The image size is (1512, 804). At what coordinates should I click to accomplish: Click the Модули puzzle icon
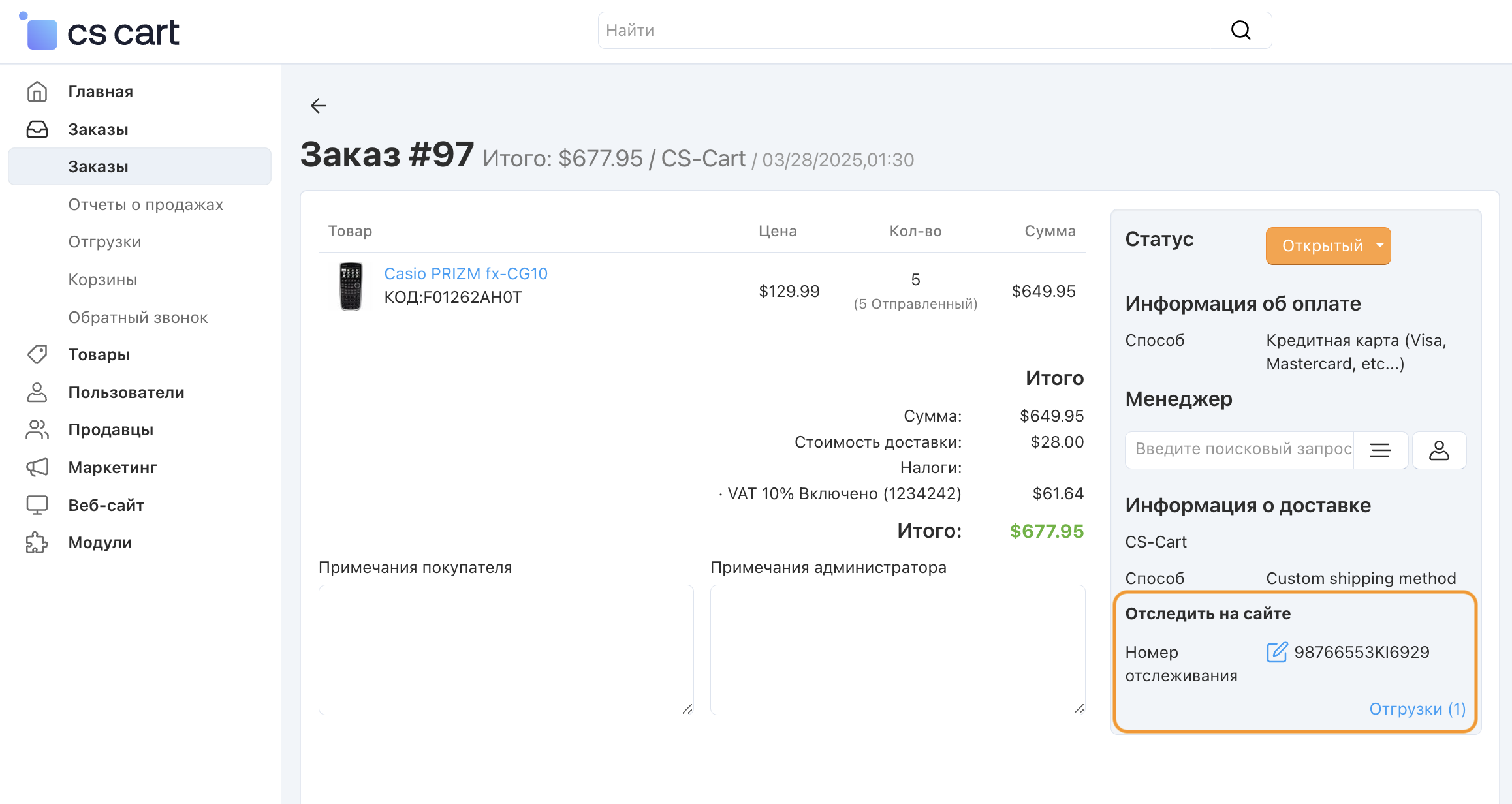(37, 542)
